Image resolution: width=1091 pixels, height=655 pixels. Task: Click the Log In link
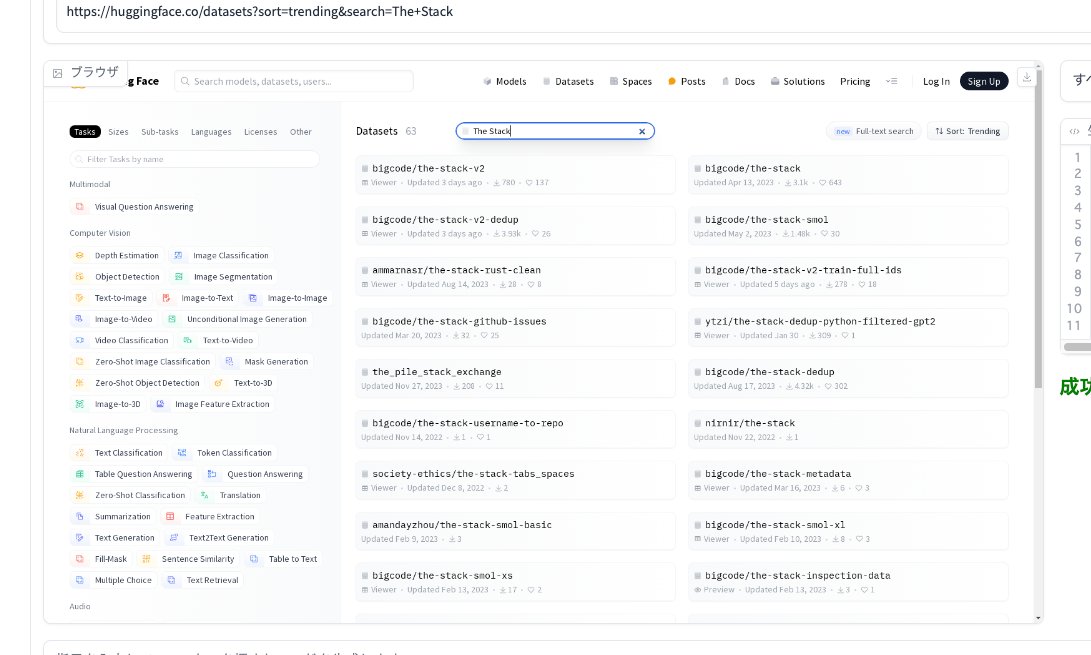[x=936, y=81]
